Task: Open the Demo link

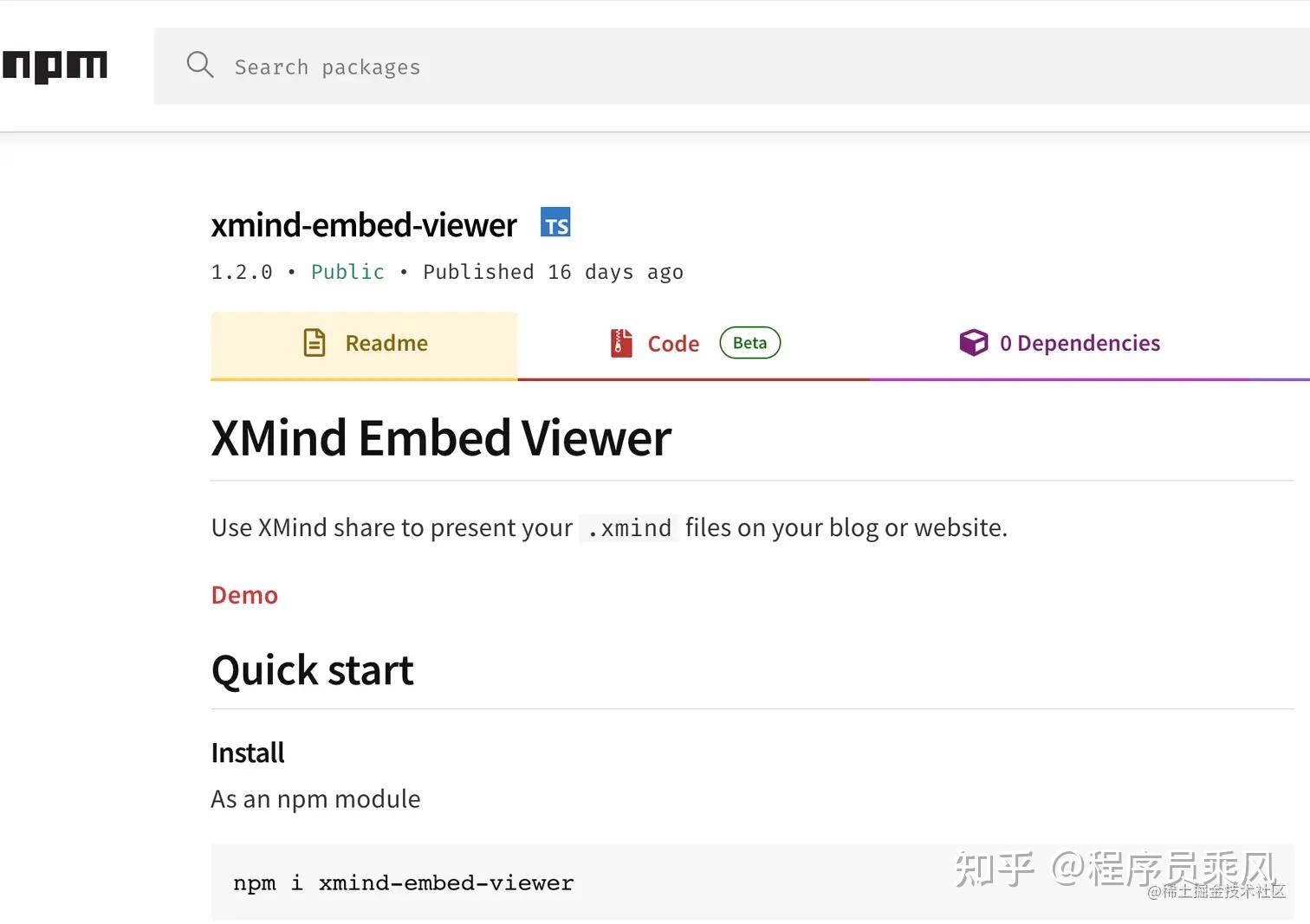Action: pos(243,594)
